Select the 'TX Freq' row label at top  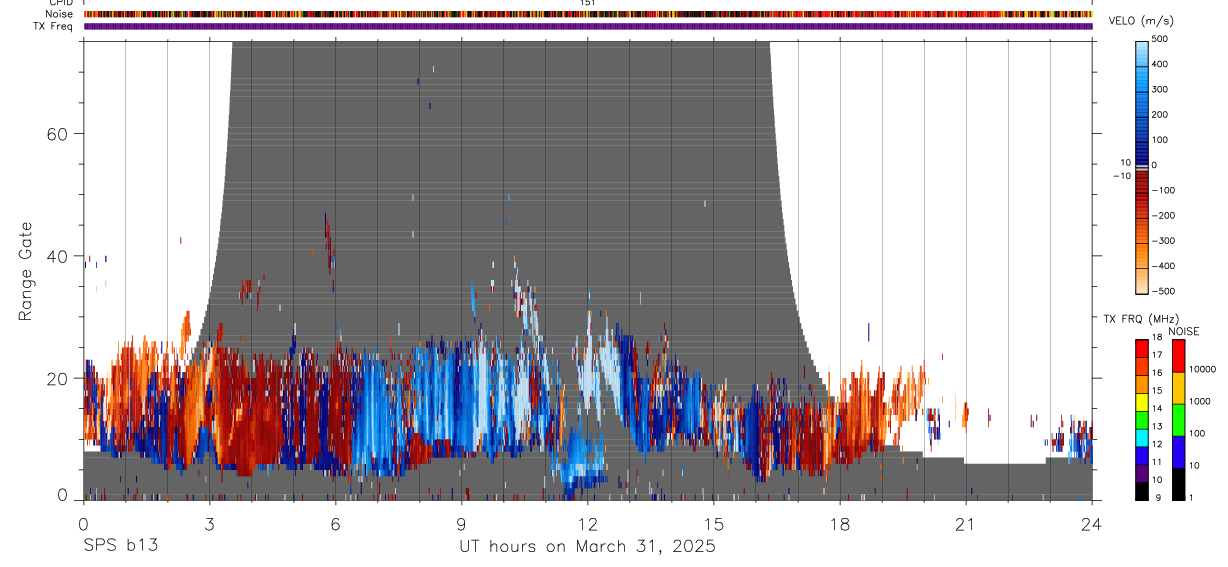(x=54, y=26)
